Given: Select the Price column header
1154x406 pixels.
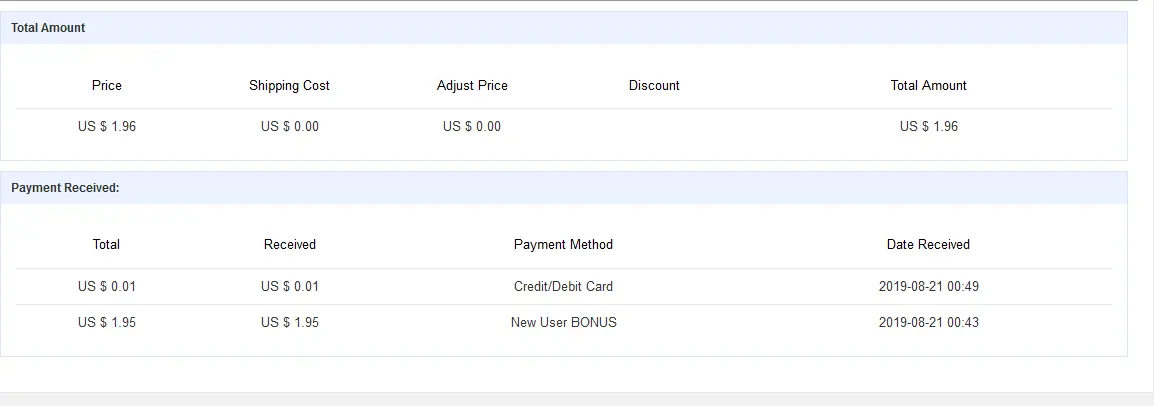Looking at the screenshot, I should click(107, 85).
